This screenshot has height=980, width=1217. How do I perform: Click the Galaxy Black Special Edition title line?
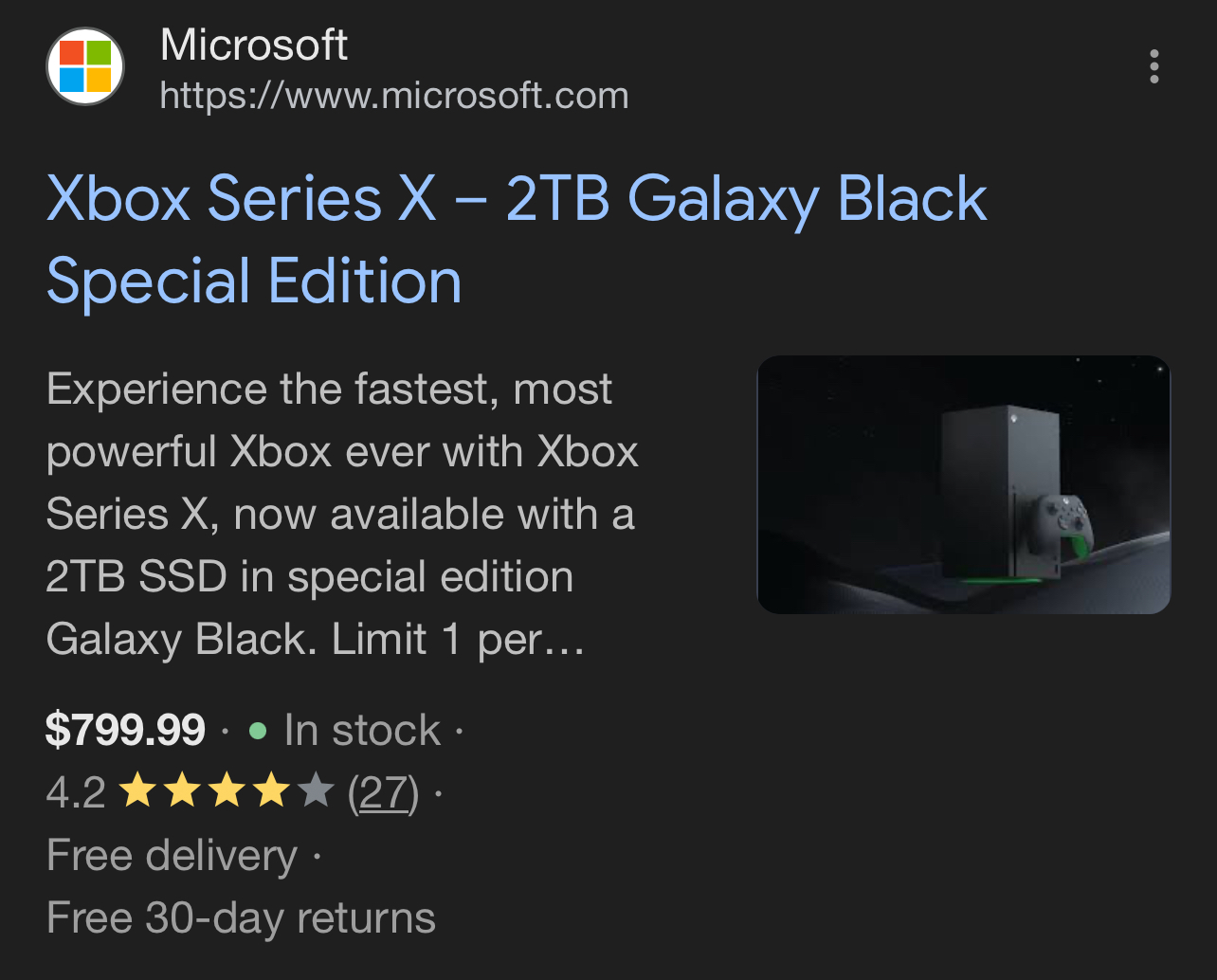(x=253, y=281)
